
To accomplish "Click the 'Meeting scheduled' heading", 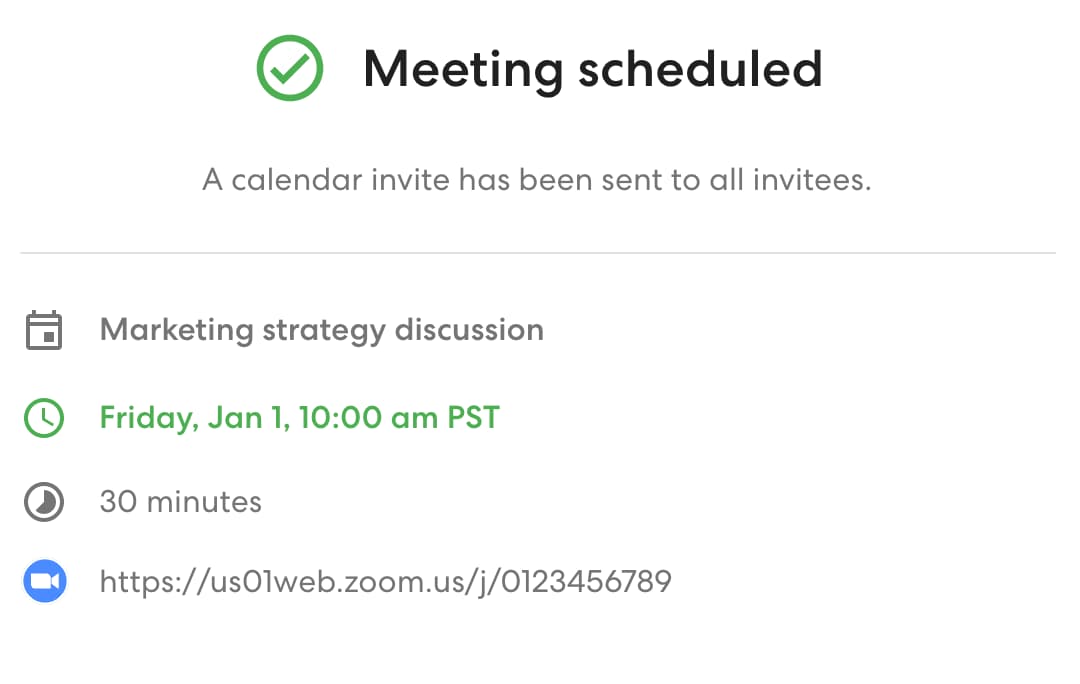I will pyautogui.click(x=593, y=70).
